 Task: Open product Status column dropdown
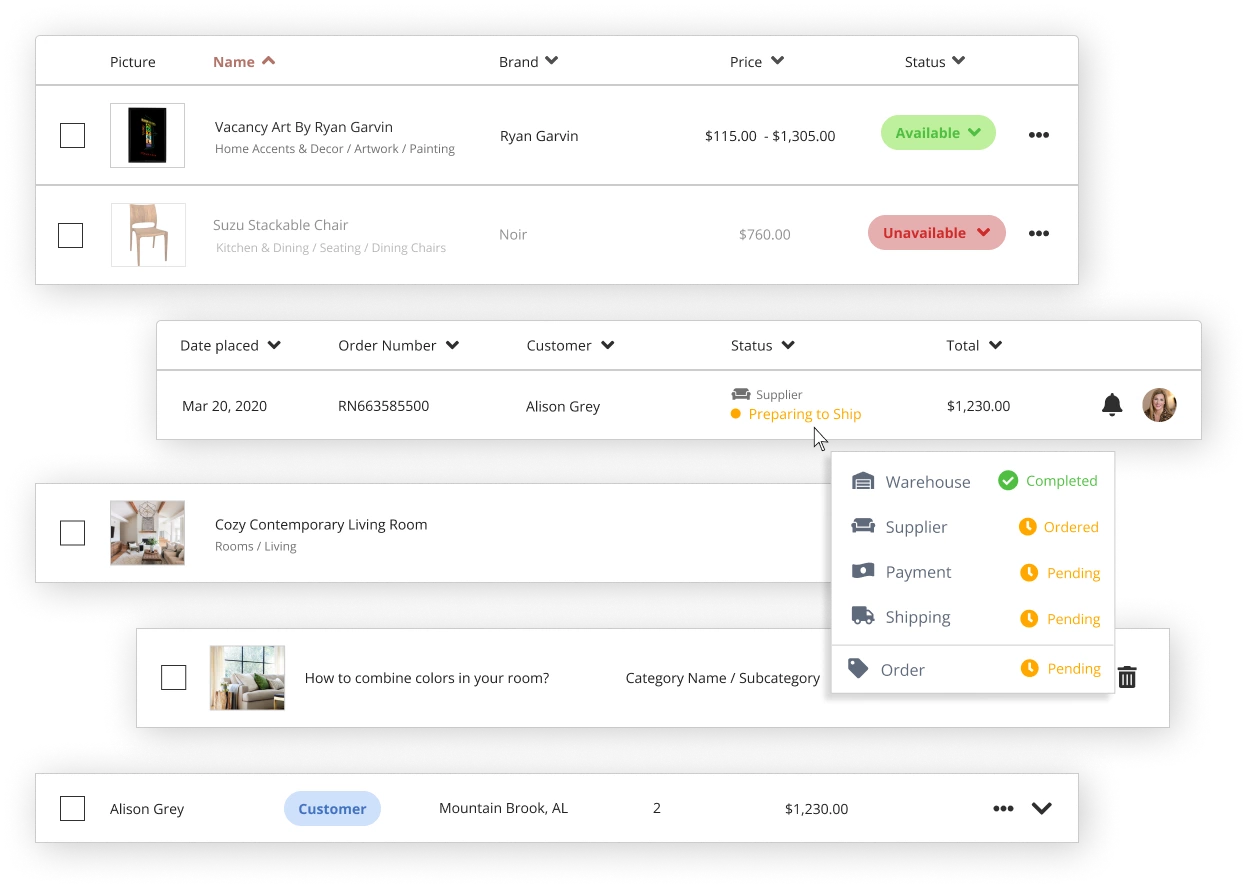coord(935,61)
